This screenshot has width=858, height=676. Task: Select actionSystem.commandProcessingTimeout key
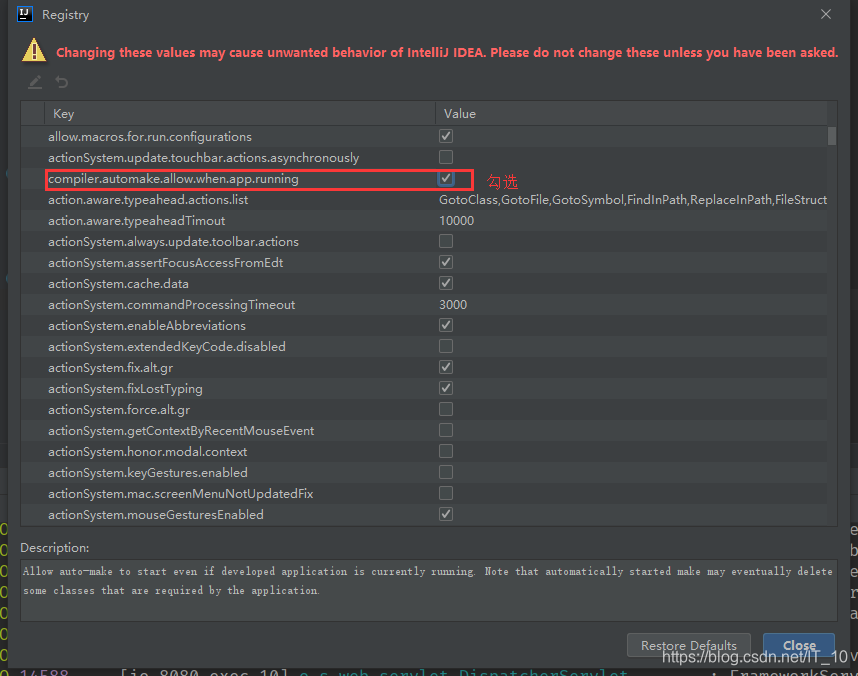click(x=172, y=305)
